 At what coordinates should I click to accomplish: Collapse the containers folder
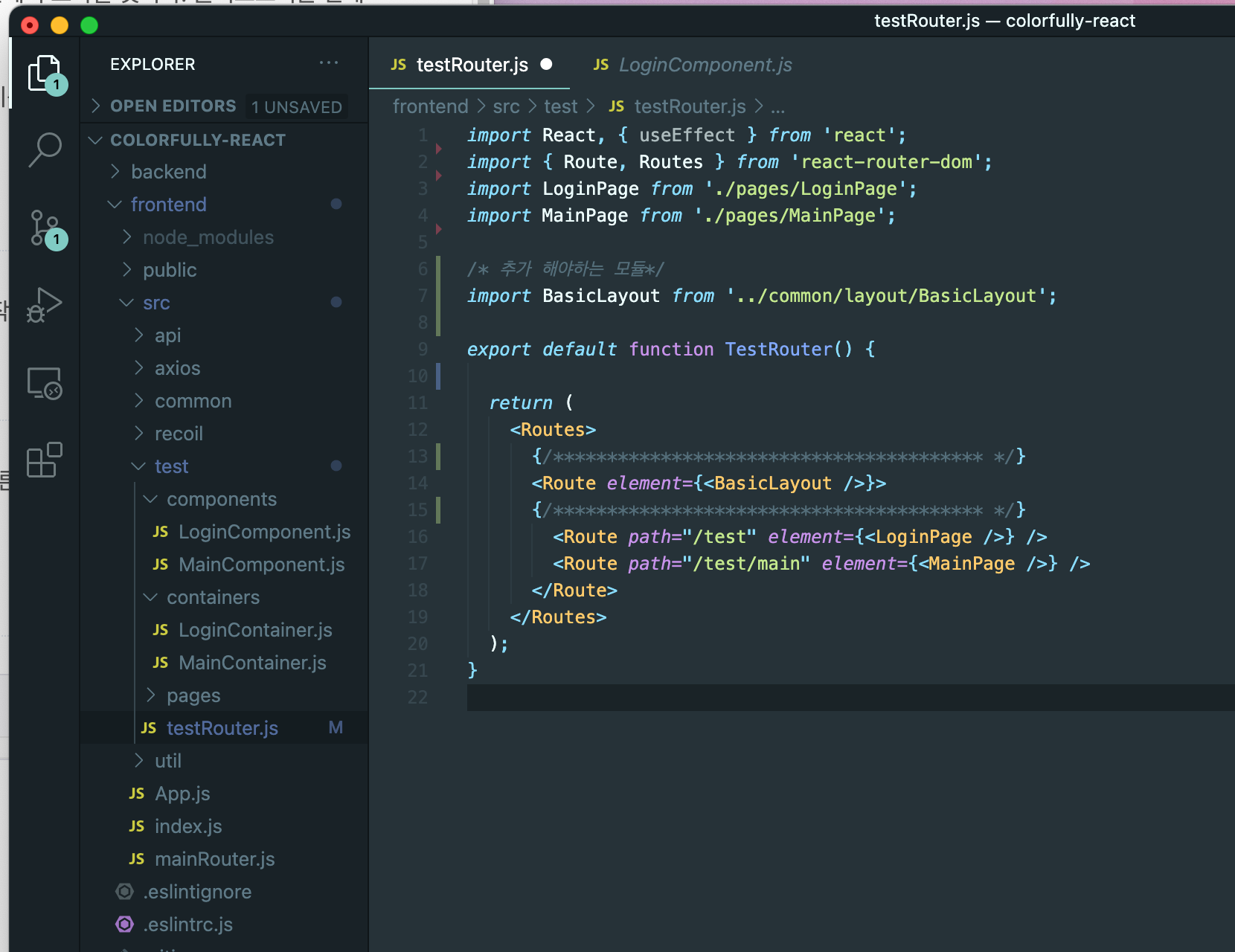click(150, 597)
